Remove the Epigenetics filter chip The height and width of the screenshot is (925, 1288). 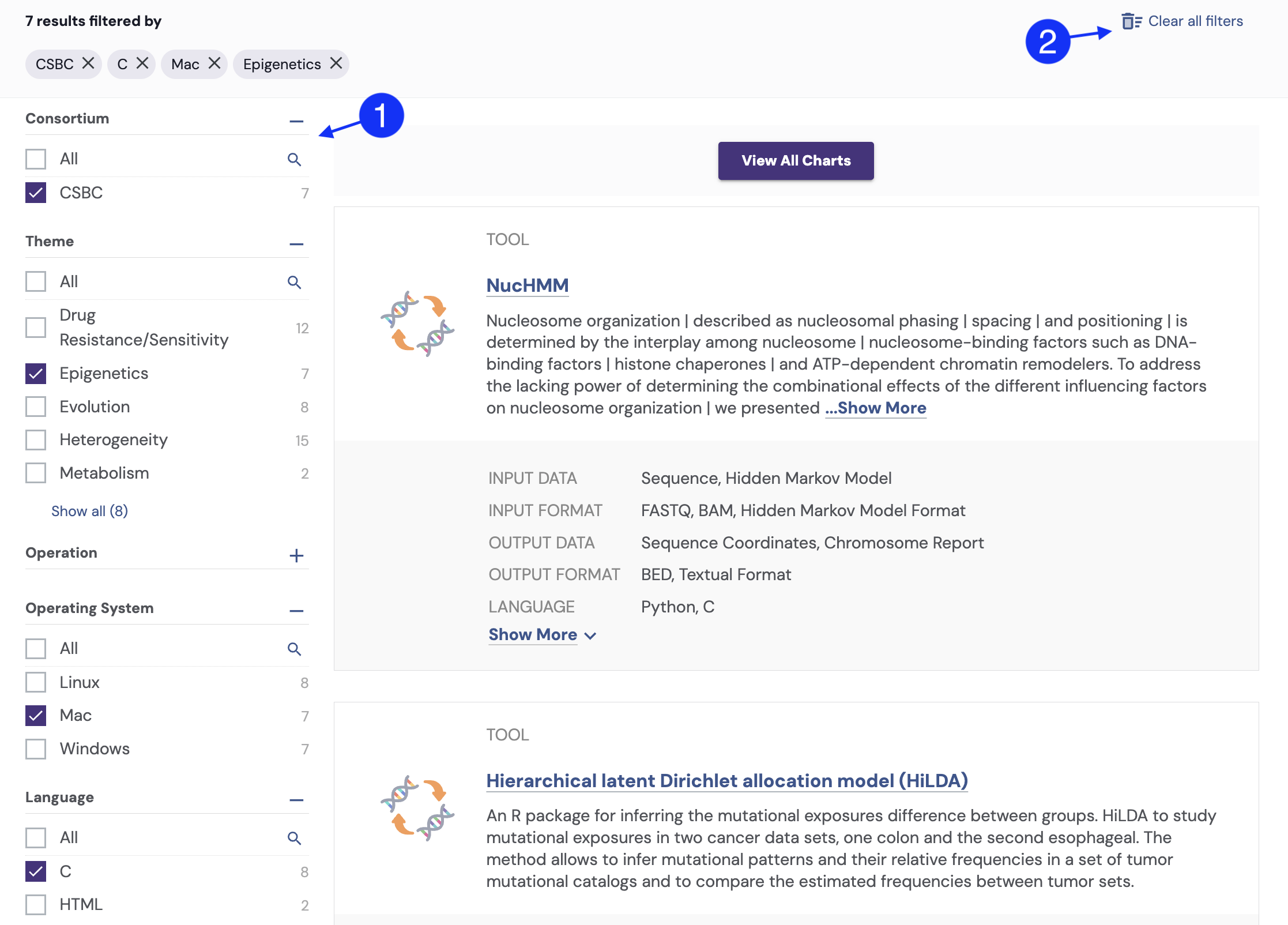click(x=336, y=63)
